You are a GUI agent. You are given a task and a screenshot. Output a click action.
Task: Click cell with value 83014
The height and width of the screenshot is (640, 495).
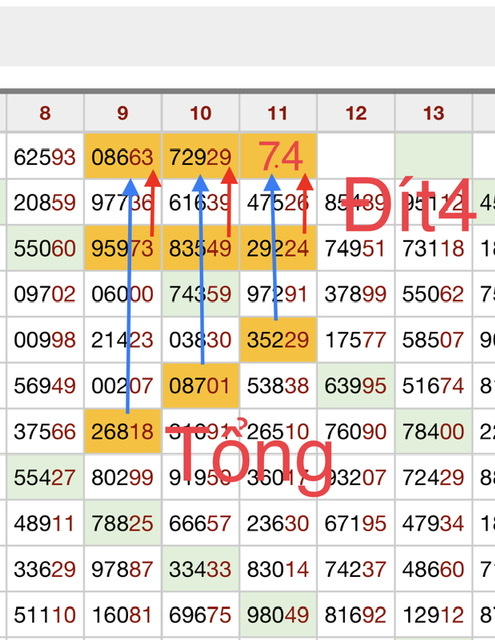point(278,569)
